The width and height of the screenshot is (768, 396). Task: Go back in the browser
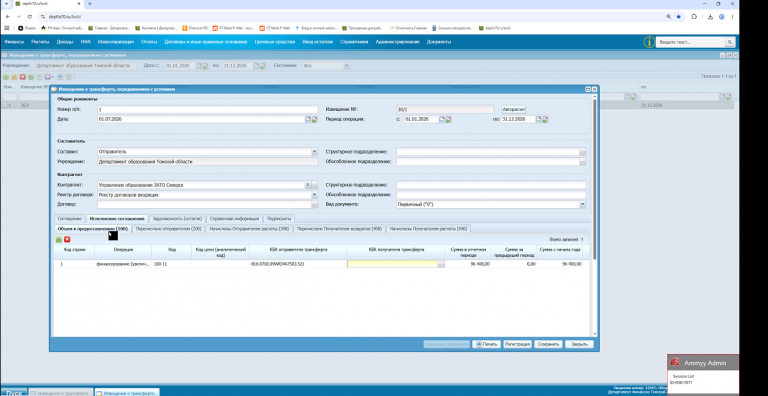7,17
